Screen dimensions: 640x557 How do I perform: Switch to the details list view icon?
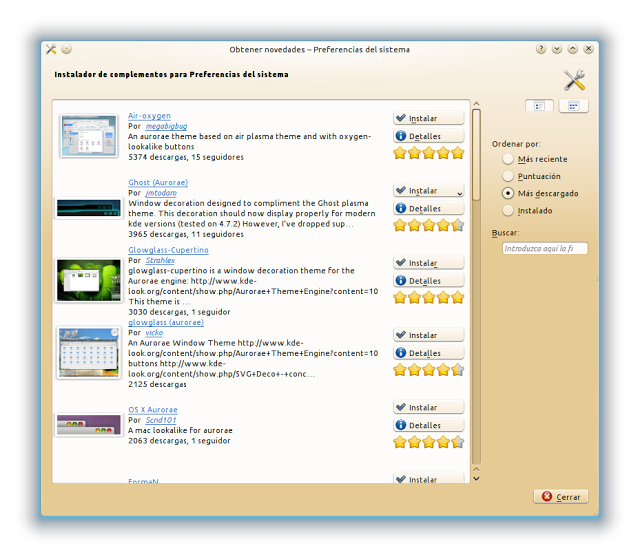[539, 105]
